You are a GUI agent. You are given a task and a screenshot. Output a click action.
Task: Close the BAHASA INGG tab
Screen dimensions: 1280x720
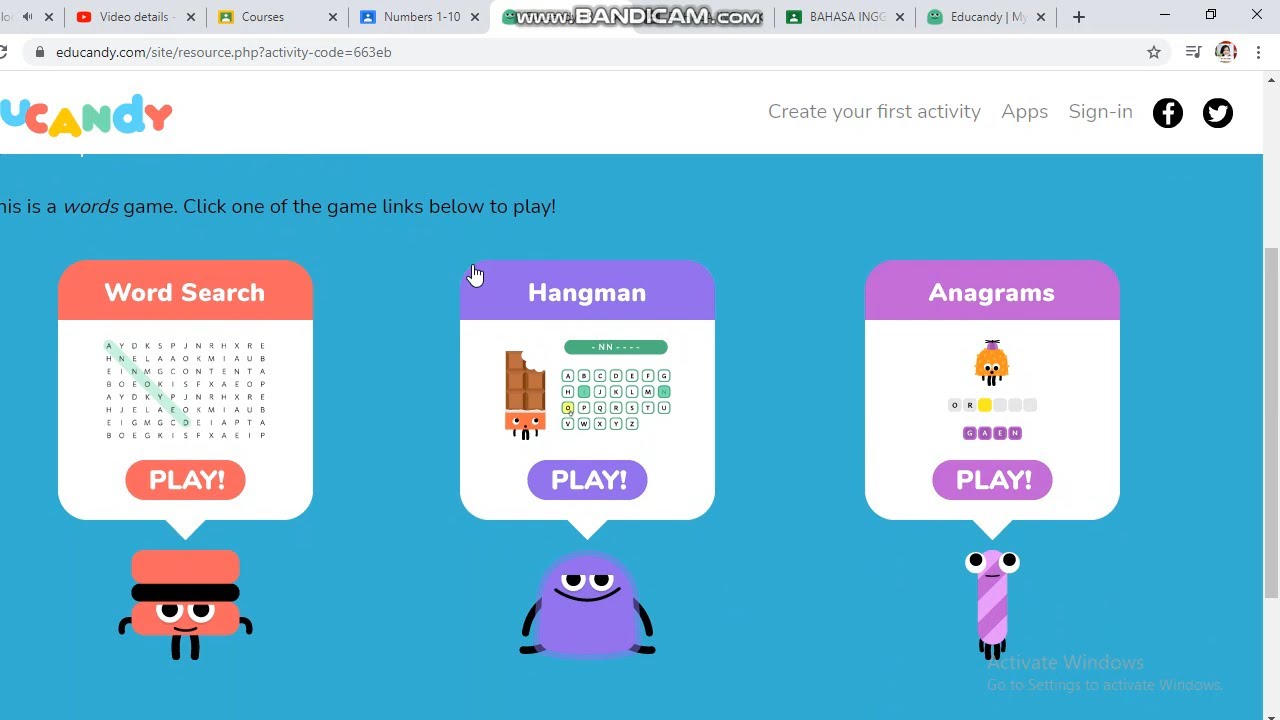click(899, 17)
